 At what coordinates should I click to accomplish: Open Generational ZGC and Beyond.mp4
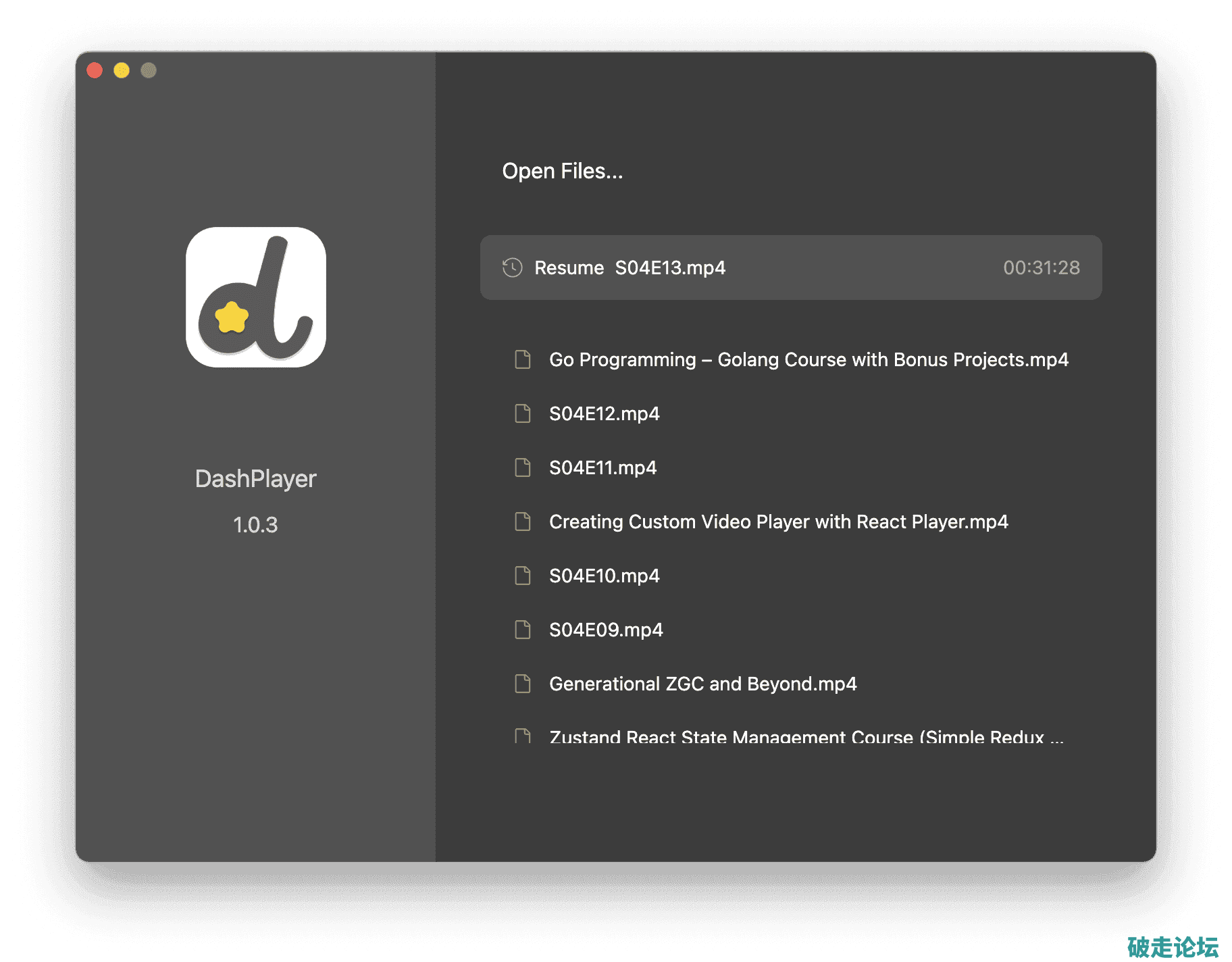[x=702, y=684]
